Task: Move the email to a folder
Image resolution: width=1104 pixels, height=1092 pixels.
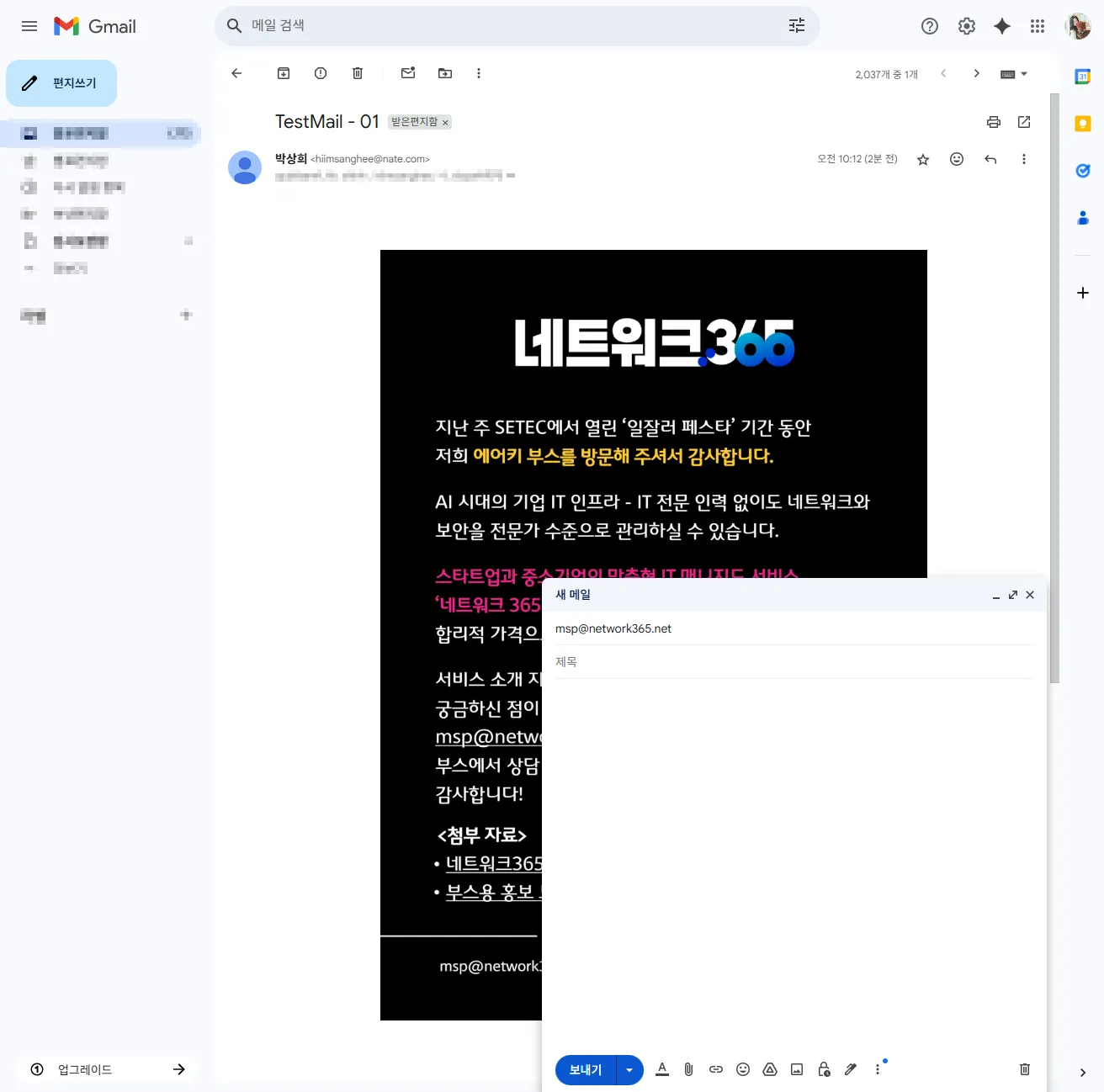Action: pos(445,73)
